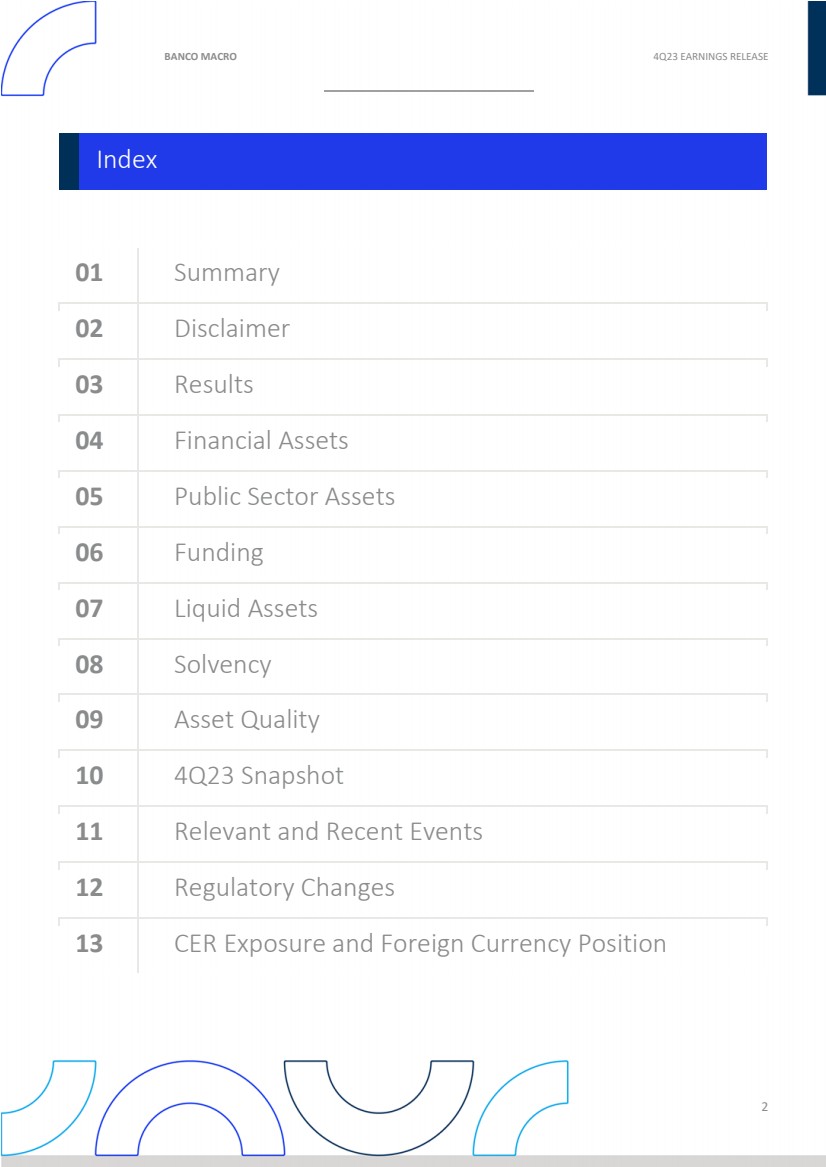This screenshot has height=1167, width=826.
Task: Open the Summary index entry
Action: tap(227, 273)
